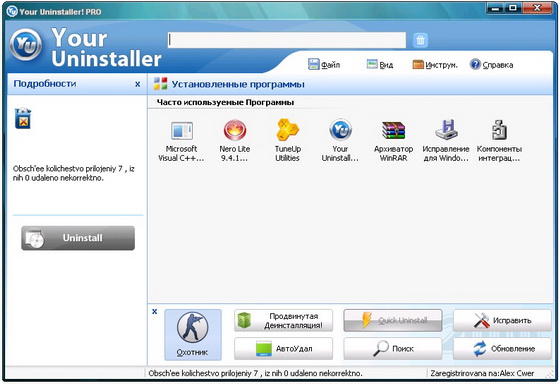This screenshot has height=384, width=560.
Task: Click the Quick Uninstall button
Action: (393, 320)
